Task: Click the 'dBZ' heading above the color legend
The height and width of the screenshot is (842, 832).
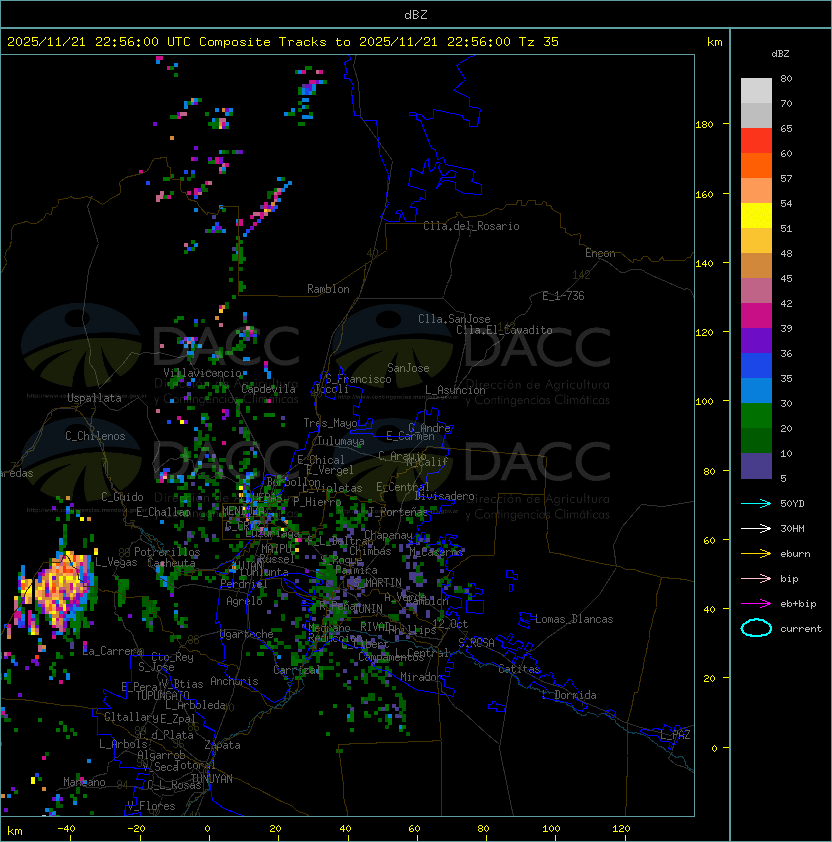Action: 780,54
